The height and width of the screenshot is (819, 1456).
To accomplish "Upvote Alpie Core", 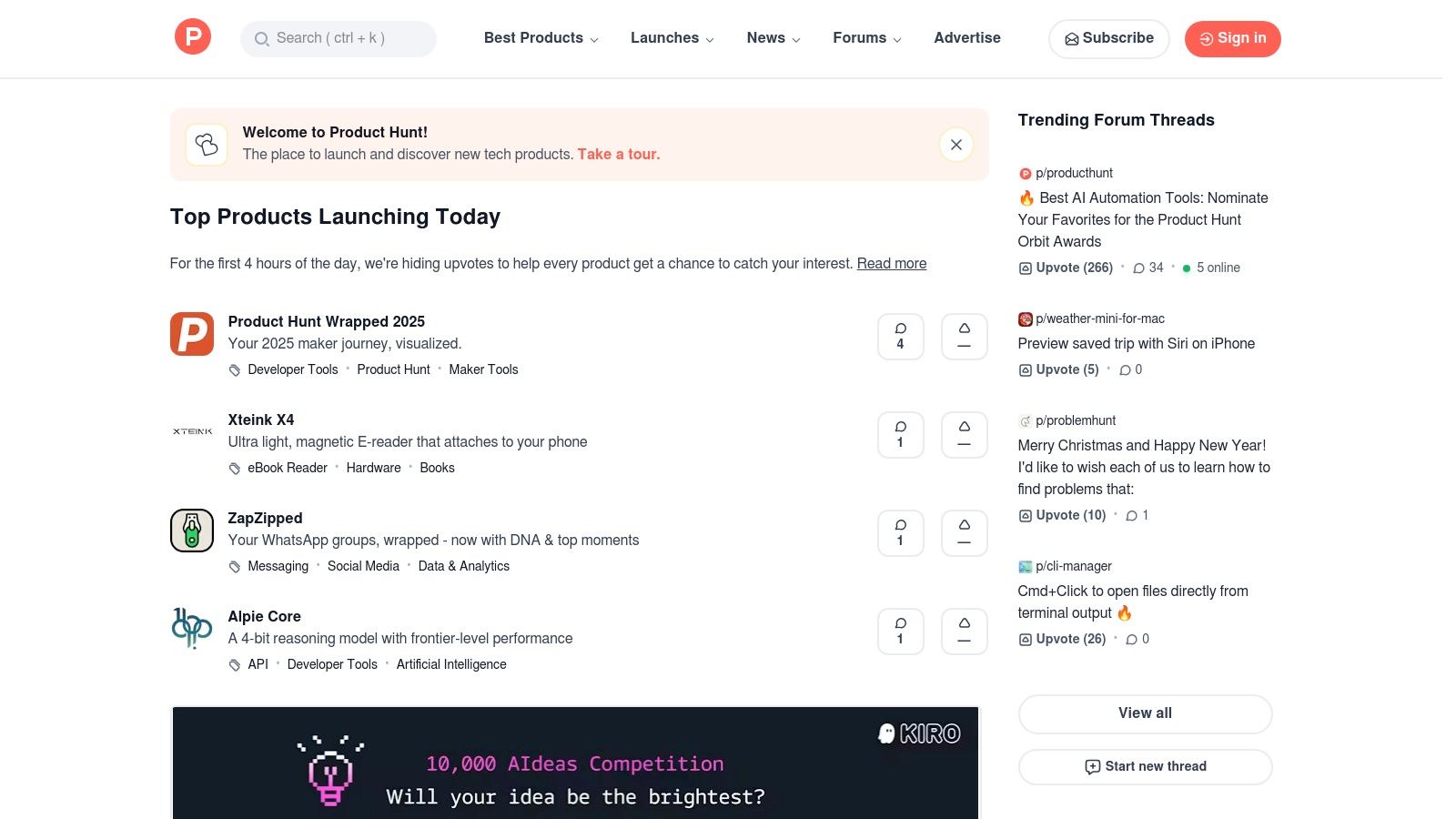I will [964, 631].
